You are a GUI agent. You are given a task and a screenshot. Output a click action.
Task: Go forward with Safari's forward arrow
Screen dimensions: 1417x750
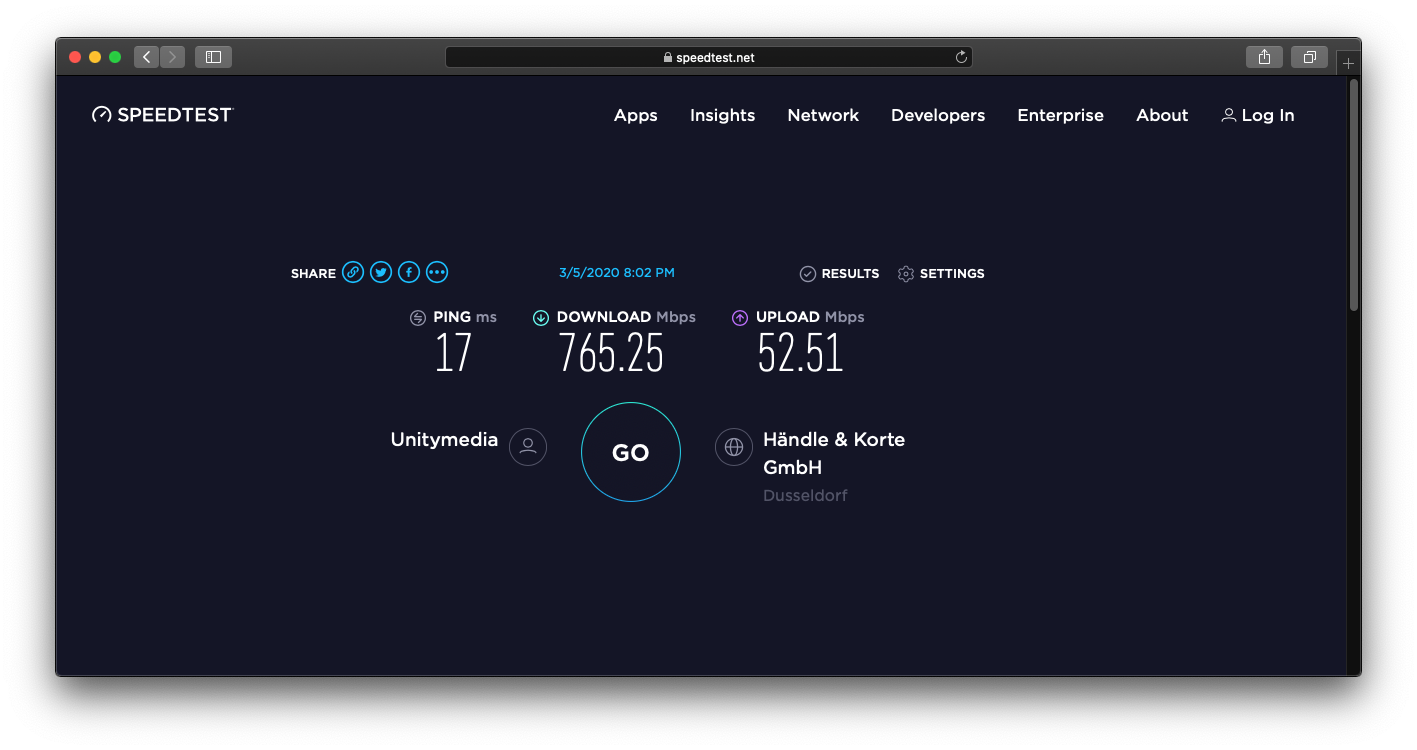[x=172, y=57]
